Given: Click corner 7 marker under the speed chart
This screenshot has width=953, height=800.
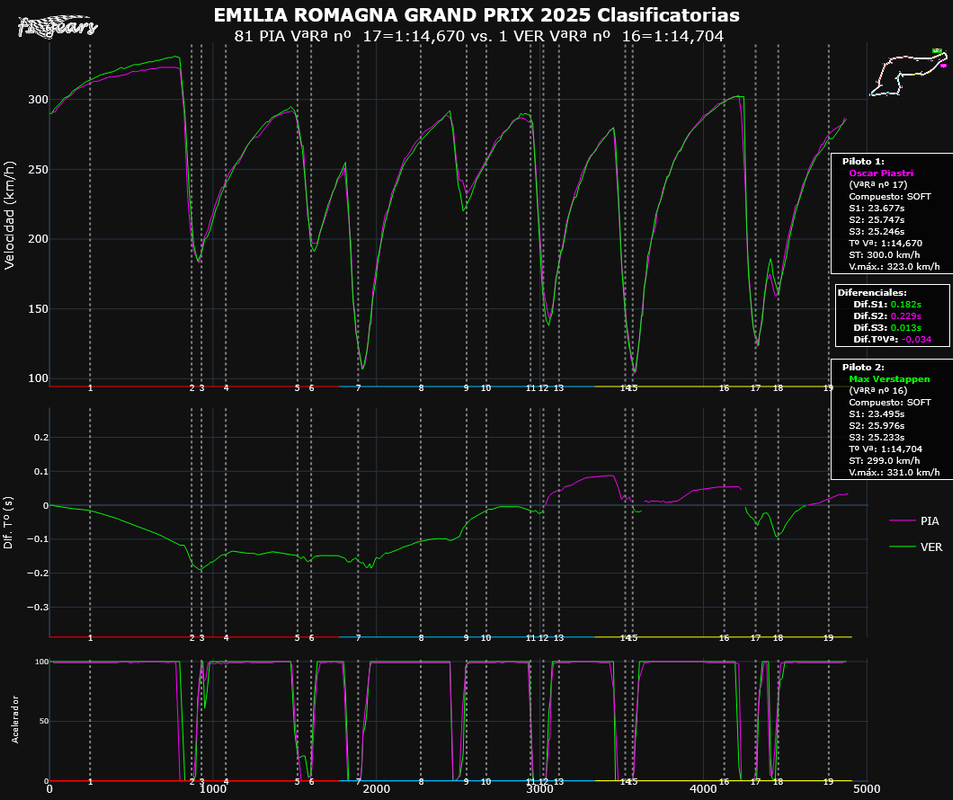Looking at the screenshot, I should click(x=358, y=388).
